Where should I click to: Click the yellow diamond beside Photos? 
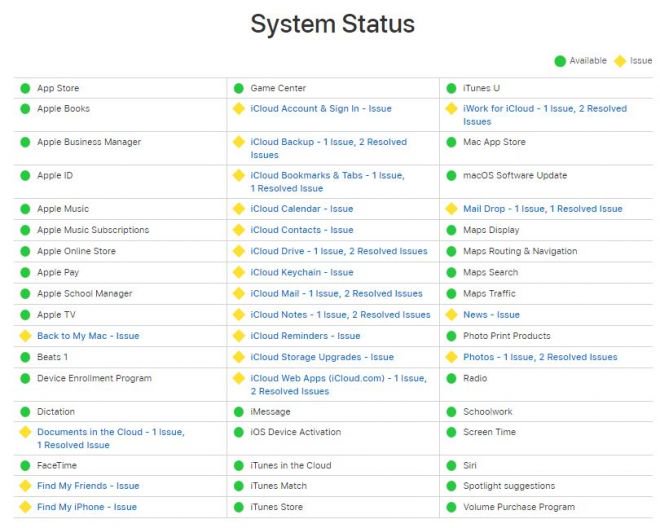[451, 357]
